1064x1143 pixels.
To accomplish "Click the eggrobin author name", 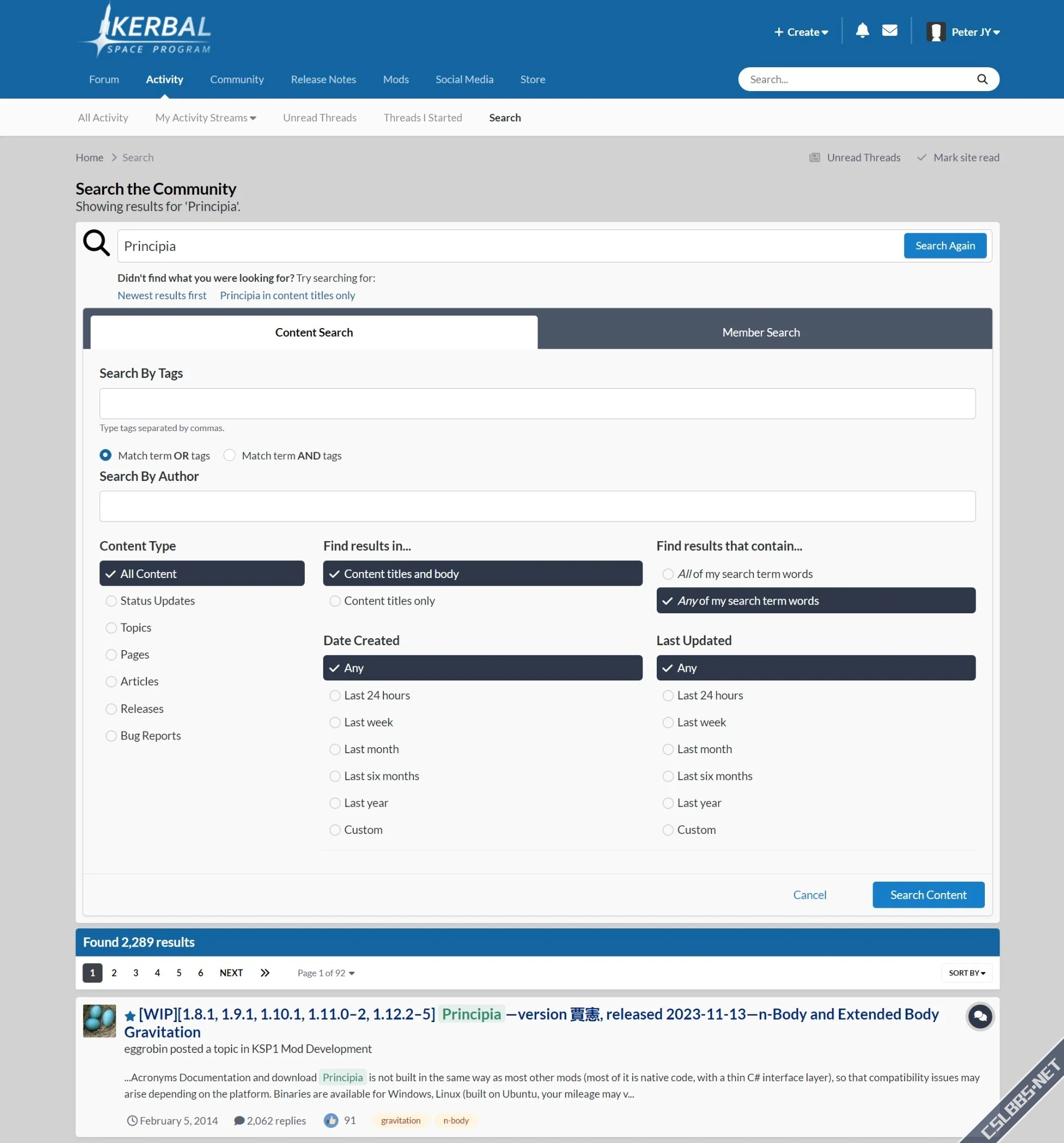I will pos(145,1049).
